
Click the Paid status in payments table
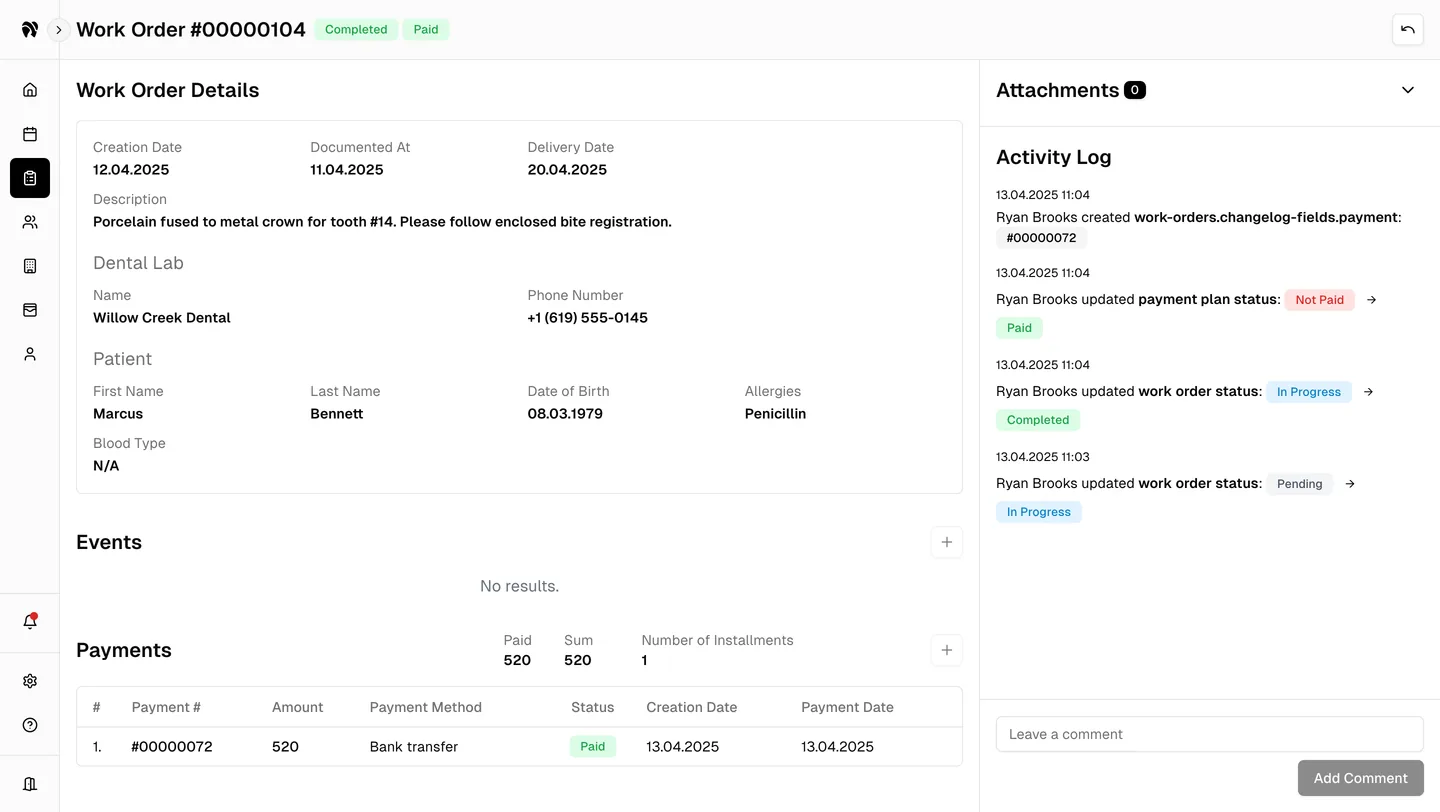click(593, 746)
